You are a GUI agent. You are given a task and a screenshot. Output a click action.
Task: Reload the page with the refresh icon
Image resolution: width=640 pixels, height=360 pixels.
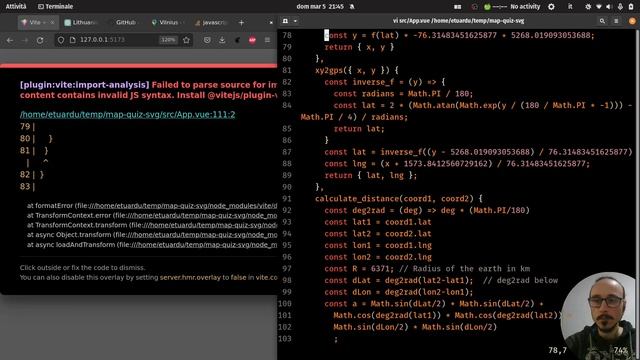click(40, 40)
